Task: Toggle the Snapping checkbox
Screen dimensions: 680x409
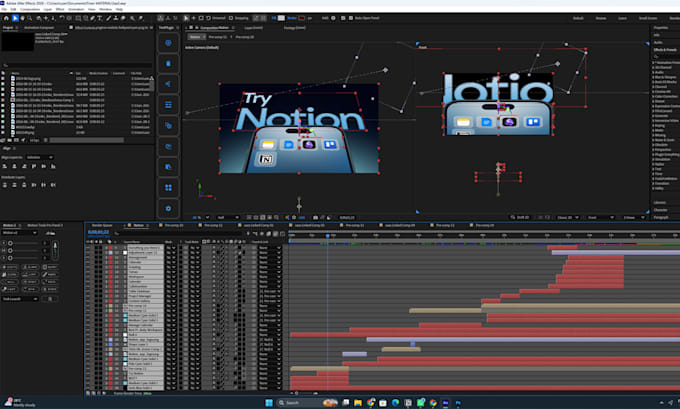Action: (231, 18)
